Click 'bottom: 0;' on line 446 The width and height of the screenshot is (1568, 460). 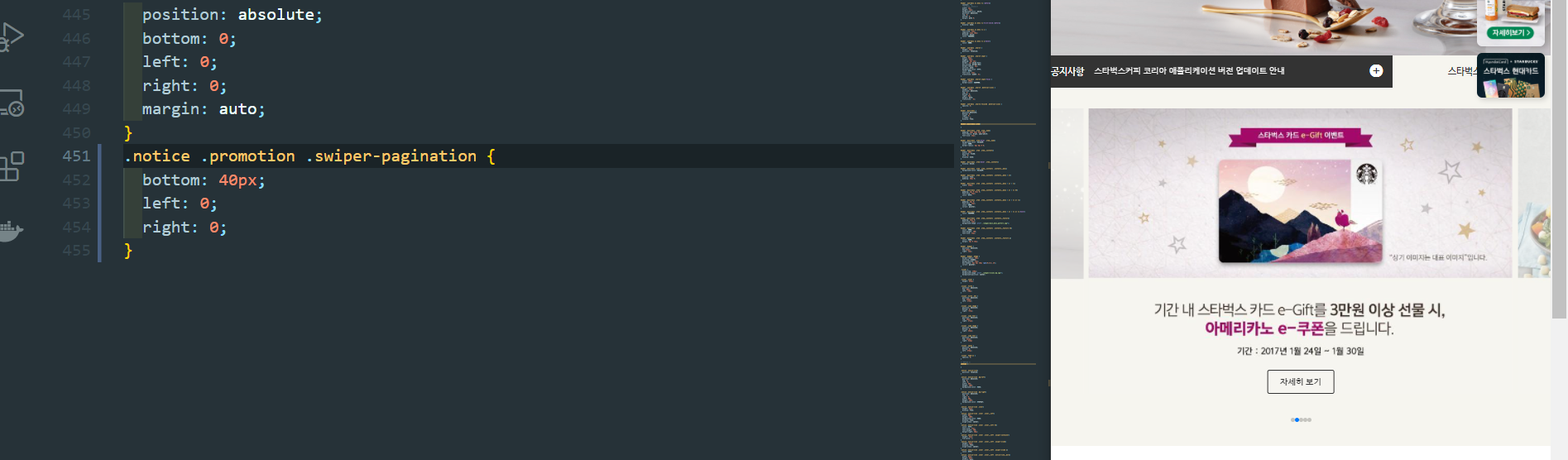coord(189,38)
